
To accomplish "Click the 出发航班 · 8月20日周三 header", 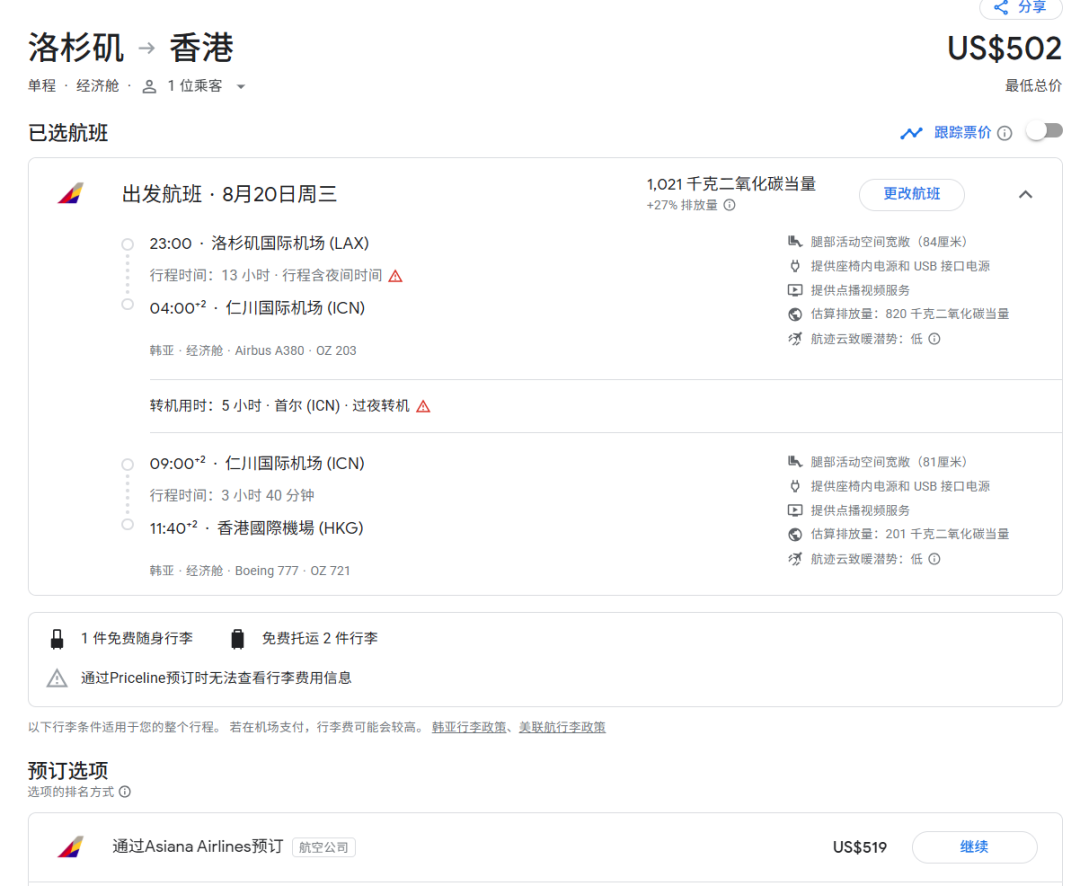I will coord(229,194).
